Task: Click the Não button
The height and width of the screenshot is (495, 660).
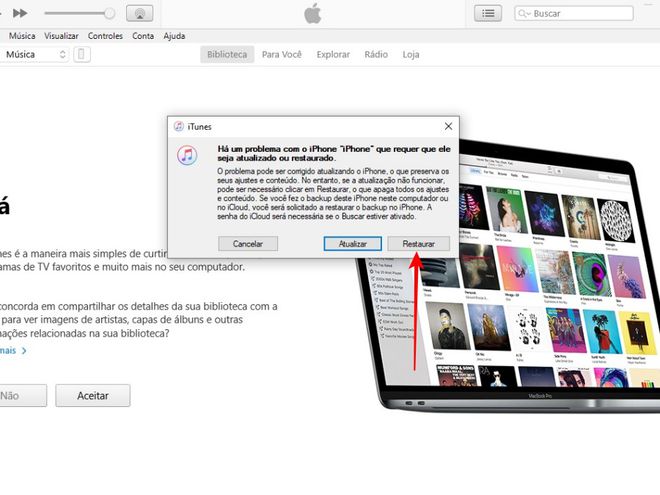Action: click(23, 396)
